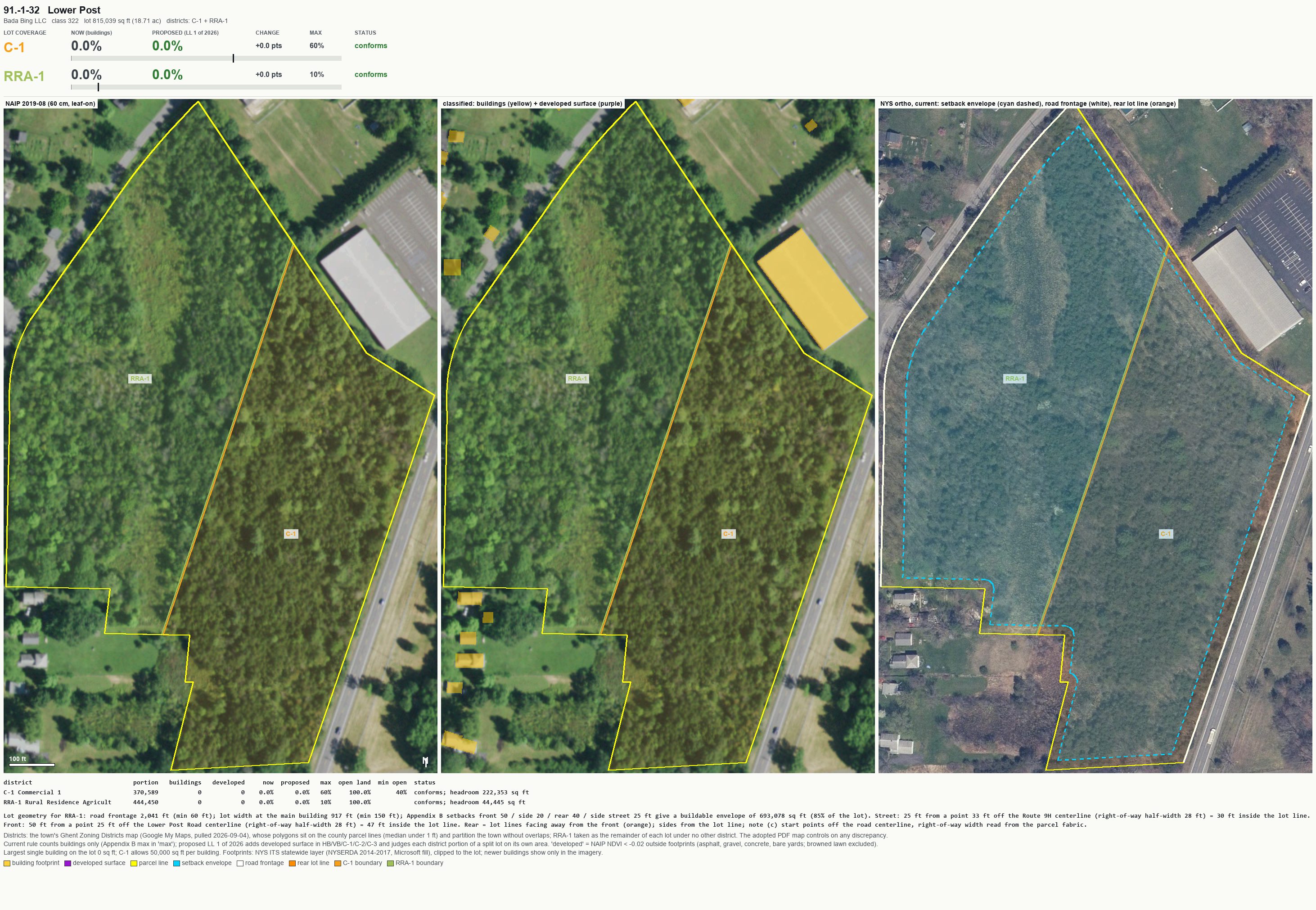Viewport: 1316px width, 910px height.
Task: Click the RRA-1 boundary legend swatch
Action: [x=391, y=863]
